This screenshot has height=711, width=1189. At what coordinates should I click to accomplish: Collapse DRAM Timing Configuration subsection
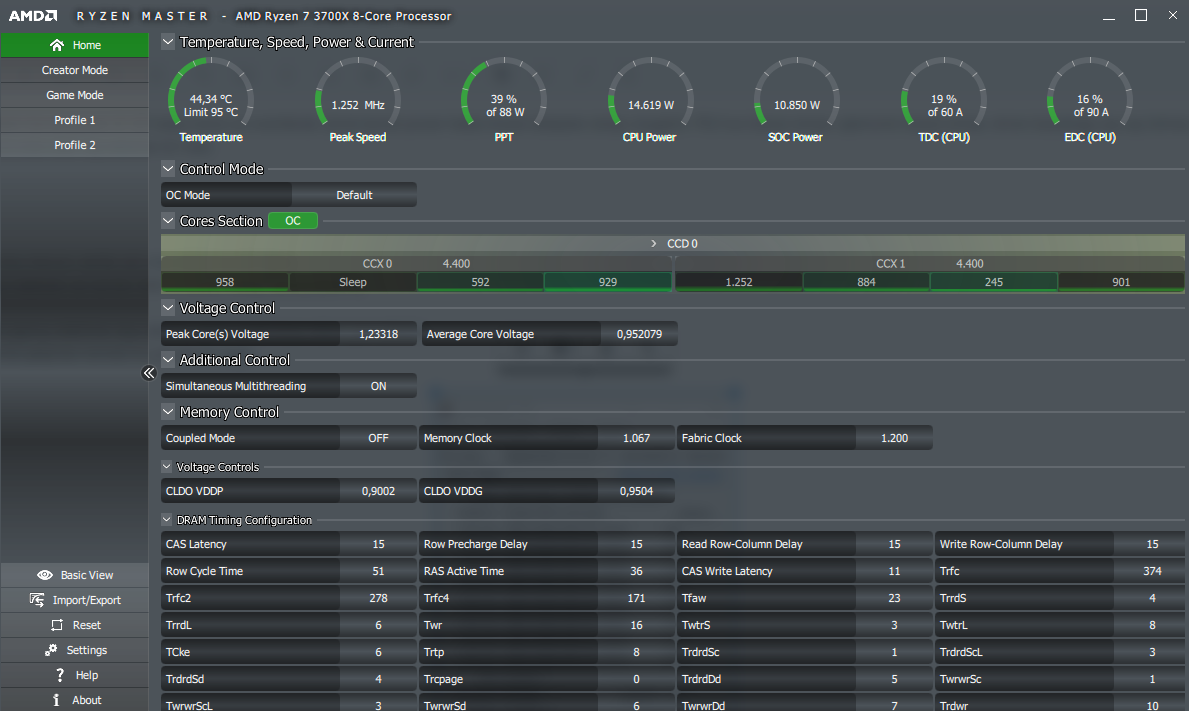click(167, 519)
